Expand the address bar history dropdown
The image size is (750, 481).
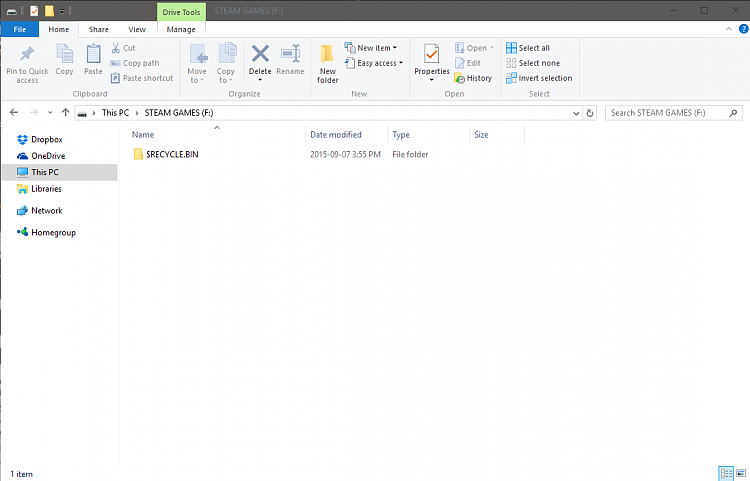coord(576,113)
